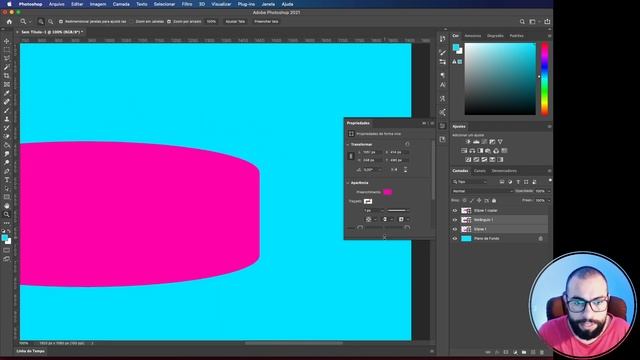Toggle link width and height in Propriedades

coord(351,156)
